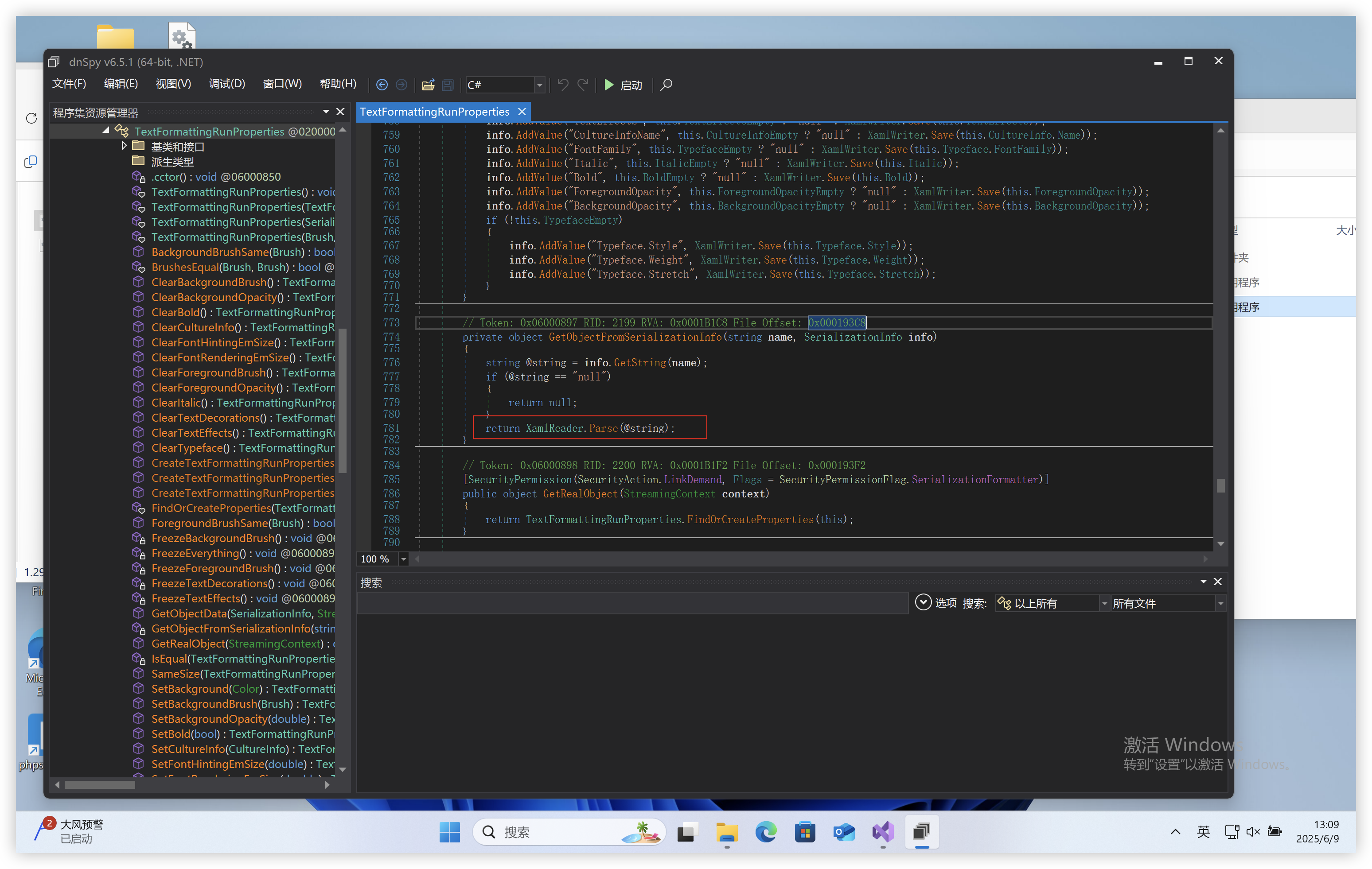The width and height of the screenshot is (1372, 869).
Task: Select SetBold(bool) method in the tree
Action: coord(243,734)
